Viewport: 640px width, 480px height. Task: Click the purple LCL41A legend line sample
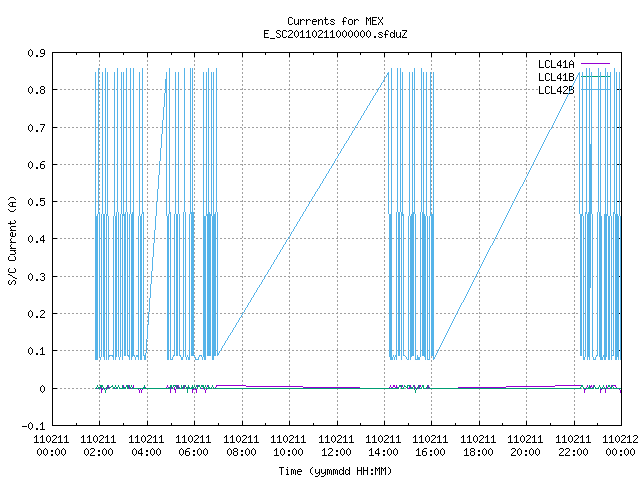(595, 64)
